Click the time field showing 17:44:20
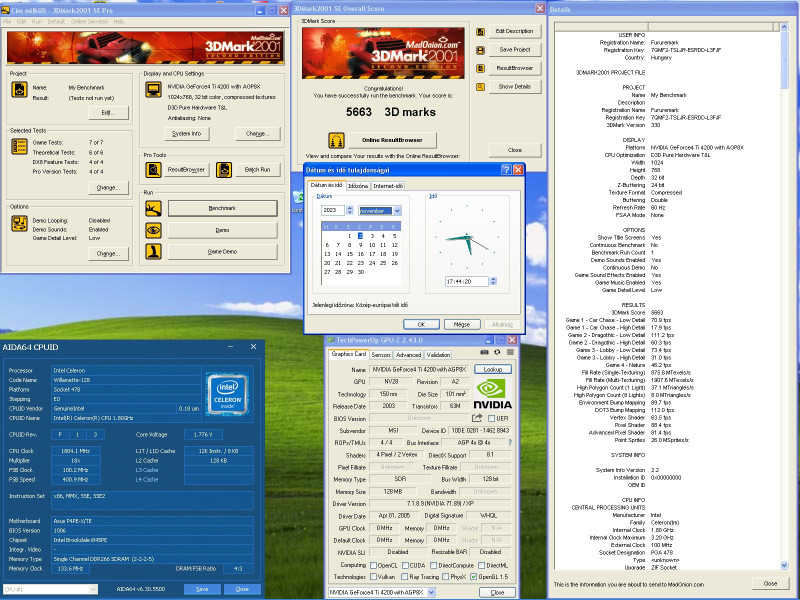 467,281
